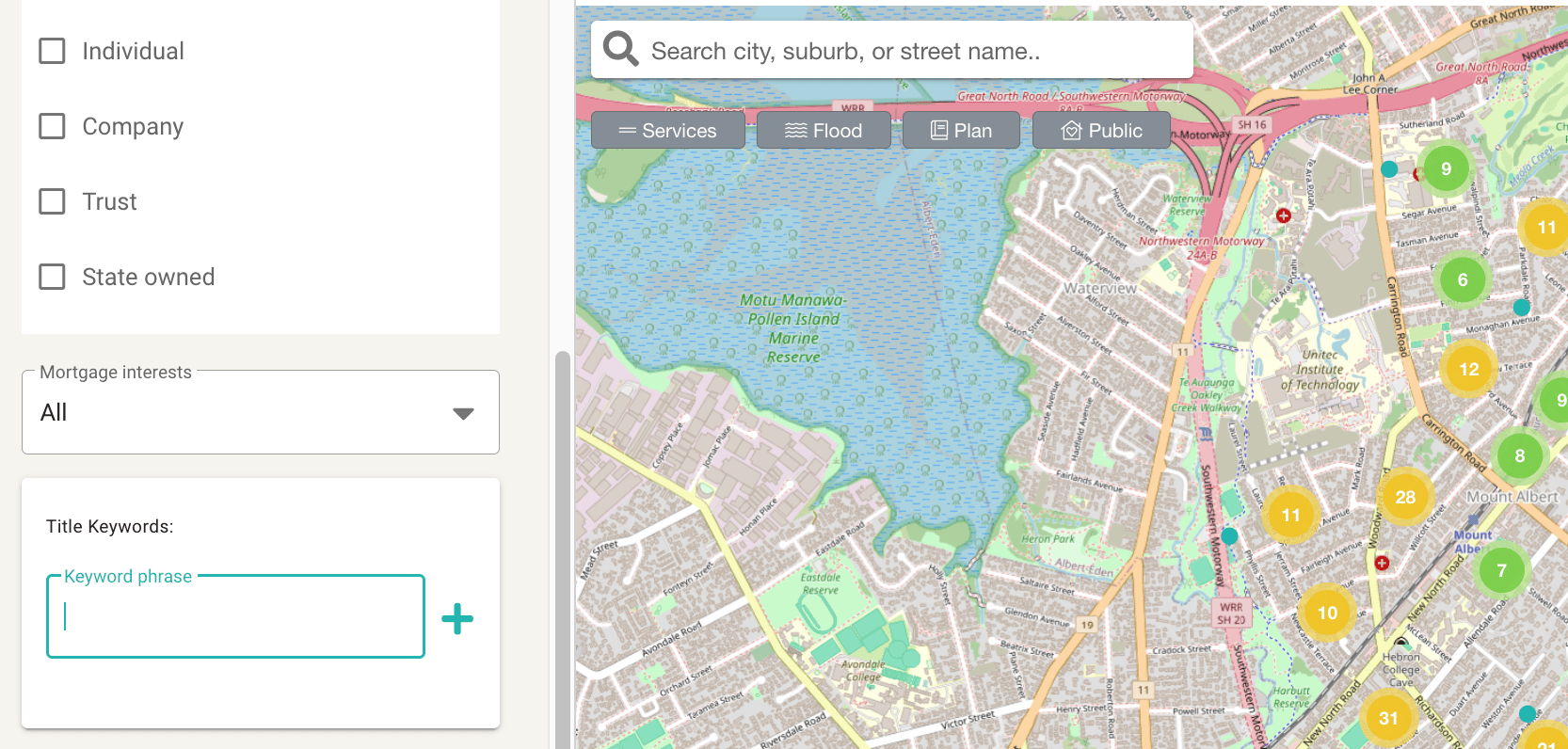The image size is (1568, 749).
Task: Click teal property dot near Monaghan Avenue
Action: [x=1522, y=307]
